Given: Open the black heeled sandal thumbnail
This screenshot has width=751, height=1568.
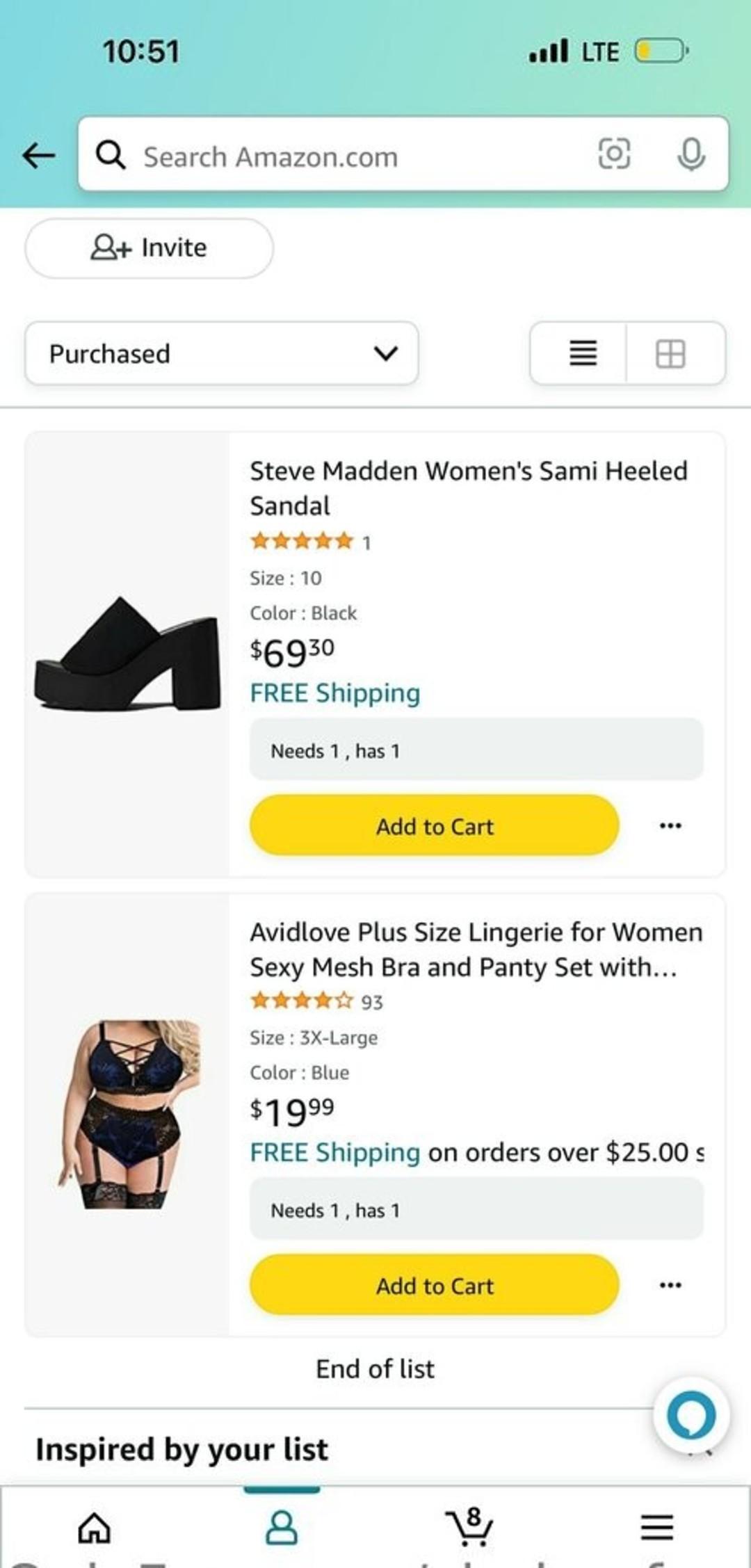Looking at the screenshot, I should 127,654.
